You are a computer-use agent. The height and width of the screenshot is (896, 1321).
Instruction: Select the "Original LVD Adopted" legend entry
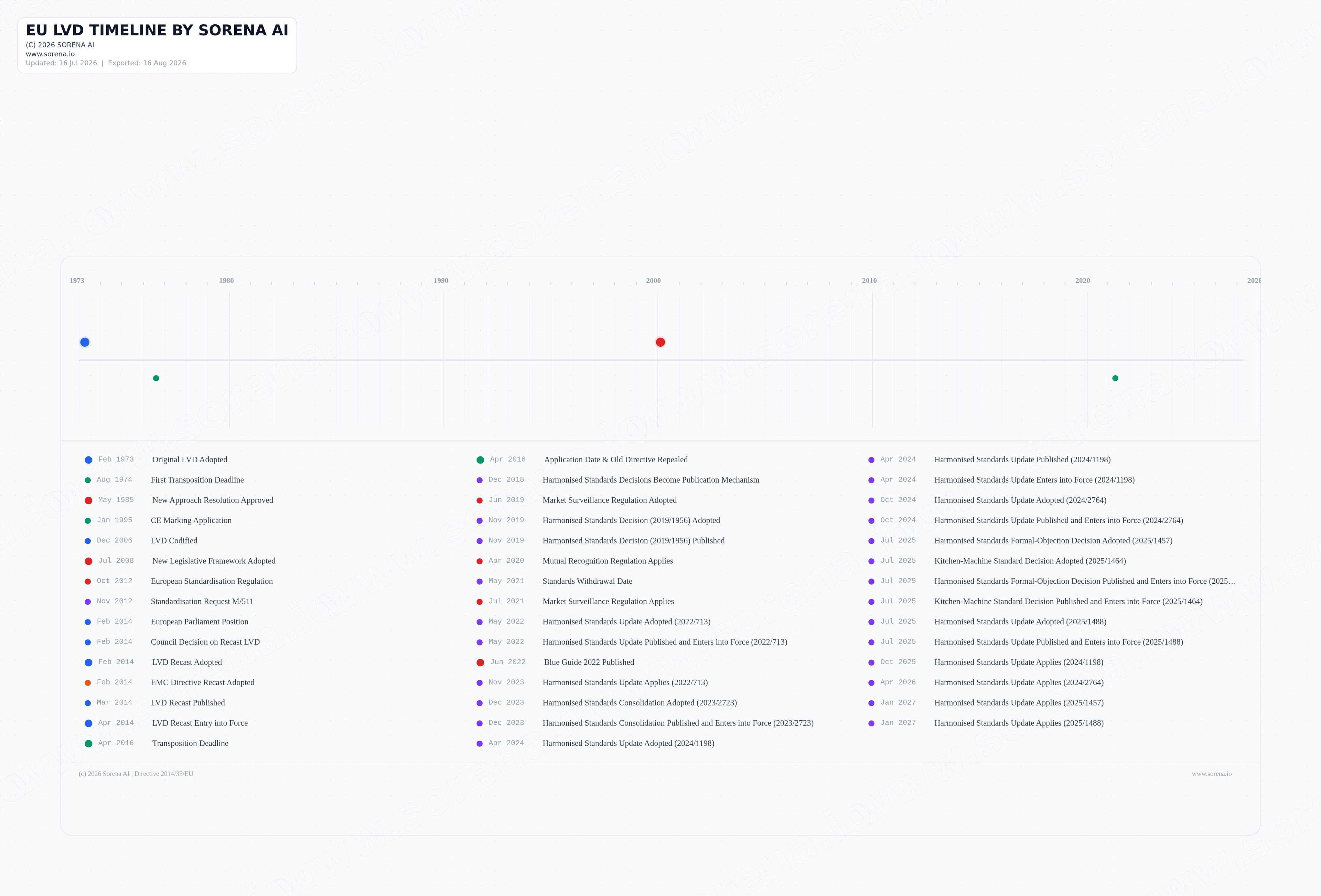click(190, 460)
